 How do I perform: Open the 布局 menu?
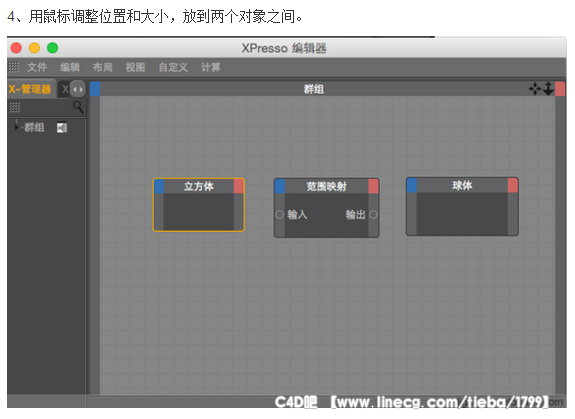click(102, 67)
